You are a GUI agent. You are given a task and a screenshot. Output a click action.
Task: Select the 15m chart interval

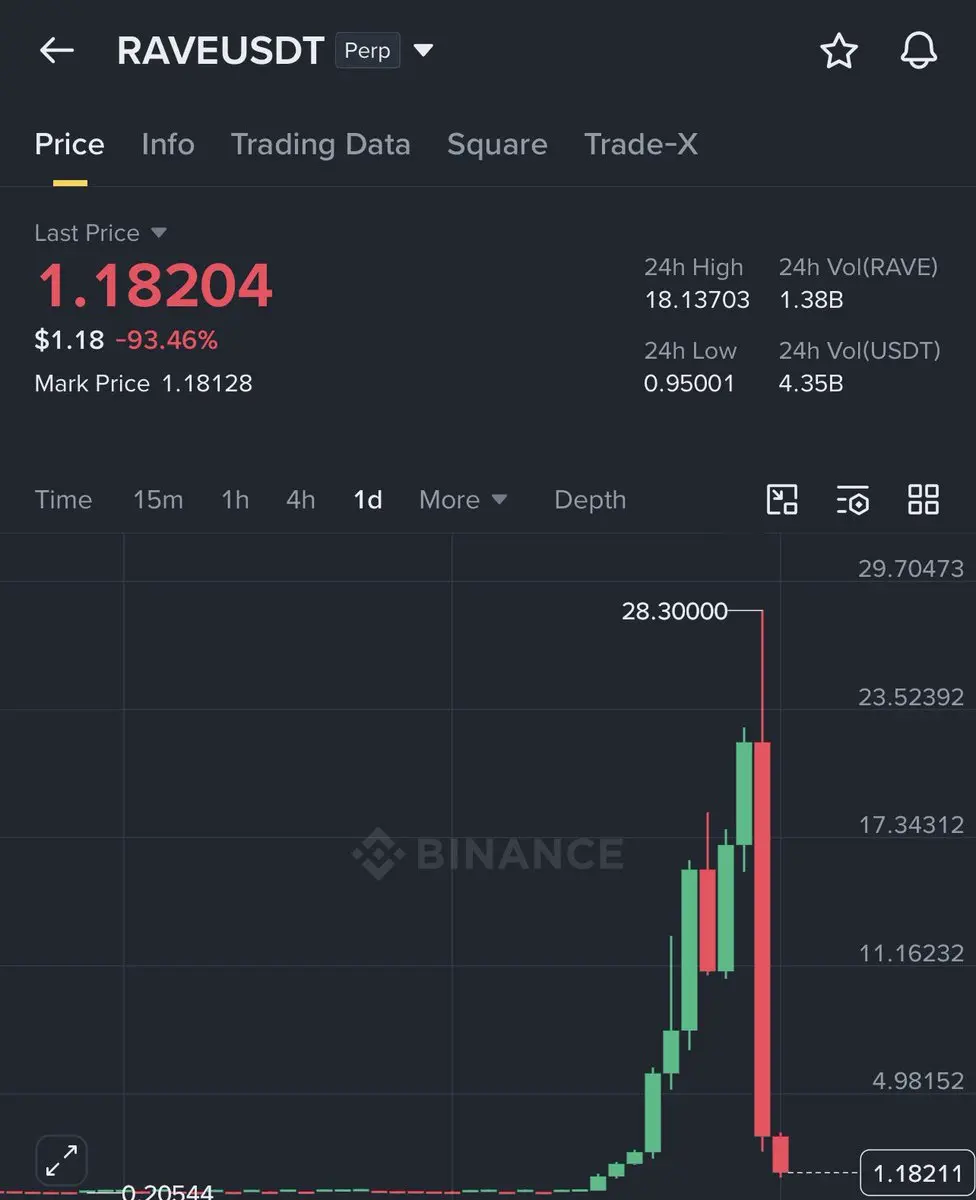click(x=158, y=499)
